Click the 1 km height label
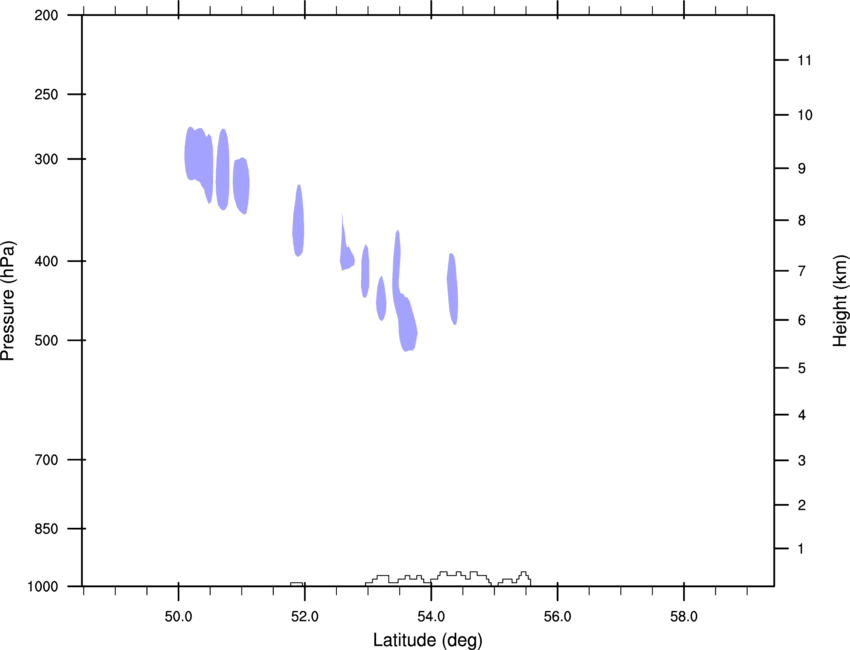Screen dimensions: 850x650 click(801, 549)
